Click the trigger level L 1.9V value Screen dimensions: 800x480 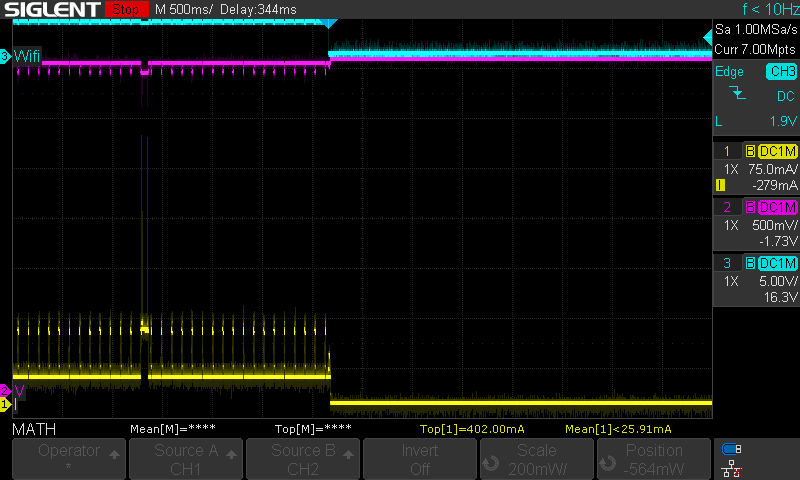click(x=756, y=121)
